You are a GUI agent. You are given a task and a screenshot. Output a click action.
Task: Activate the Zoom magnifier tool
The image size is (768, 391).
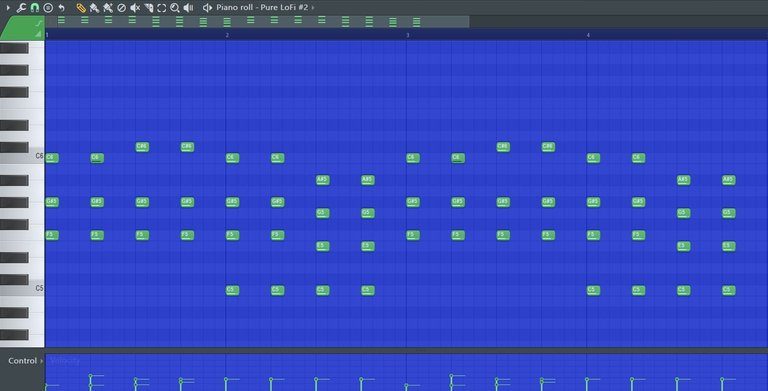point(175,7)
